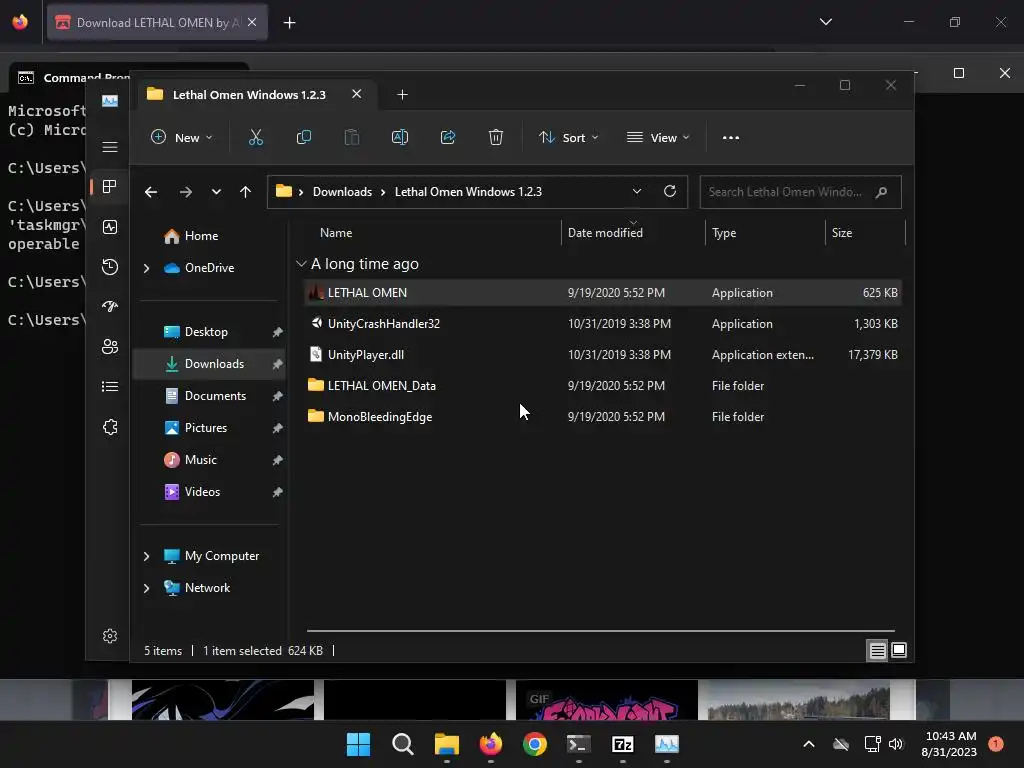Open the New item dropdown
This screenshot has width=1024, height=768.
coord(182,138)
